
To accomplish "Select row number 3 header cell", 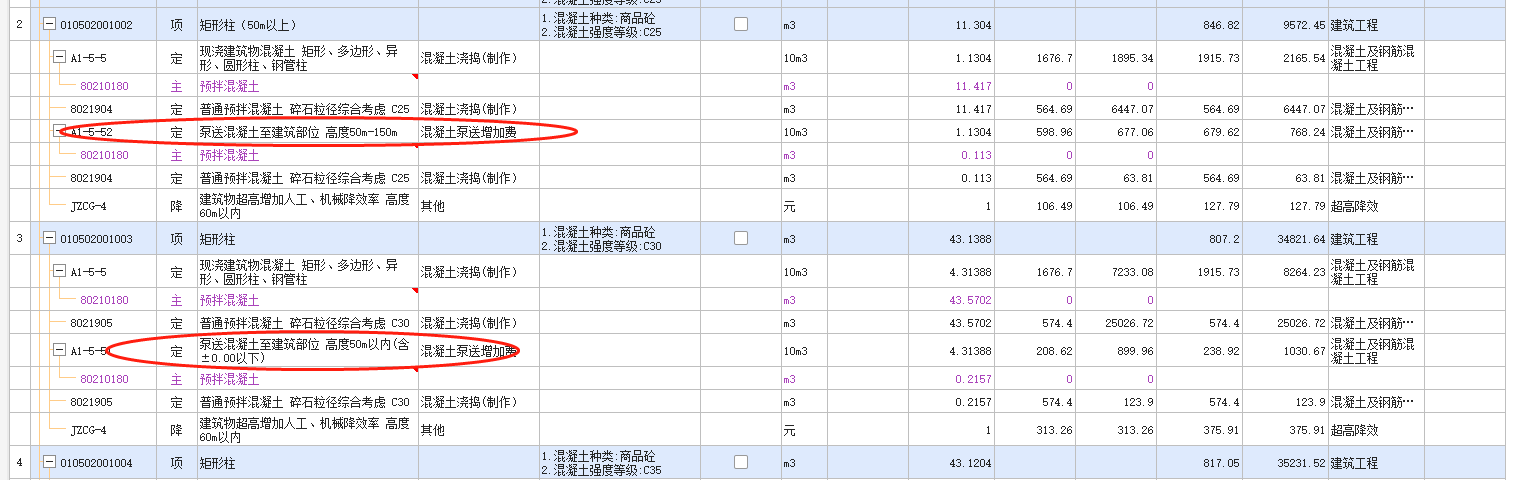I will pos(19,239).
